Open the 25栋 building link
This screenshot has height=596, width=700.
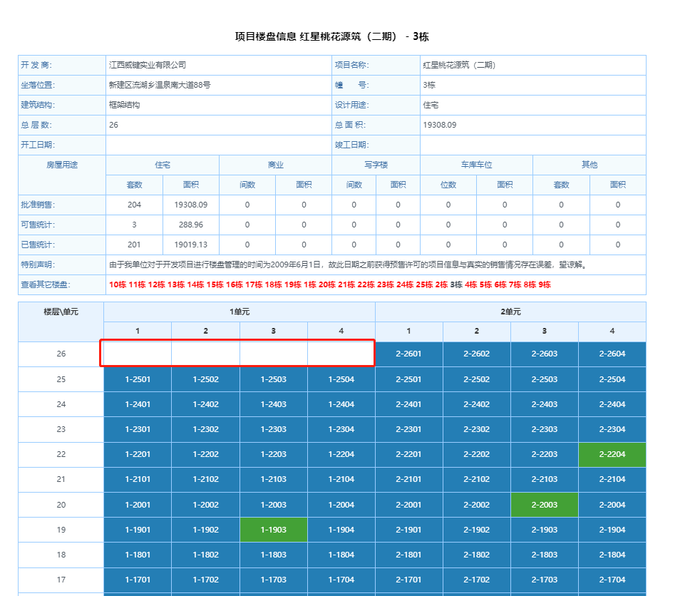[x=425, y=284]
